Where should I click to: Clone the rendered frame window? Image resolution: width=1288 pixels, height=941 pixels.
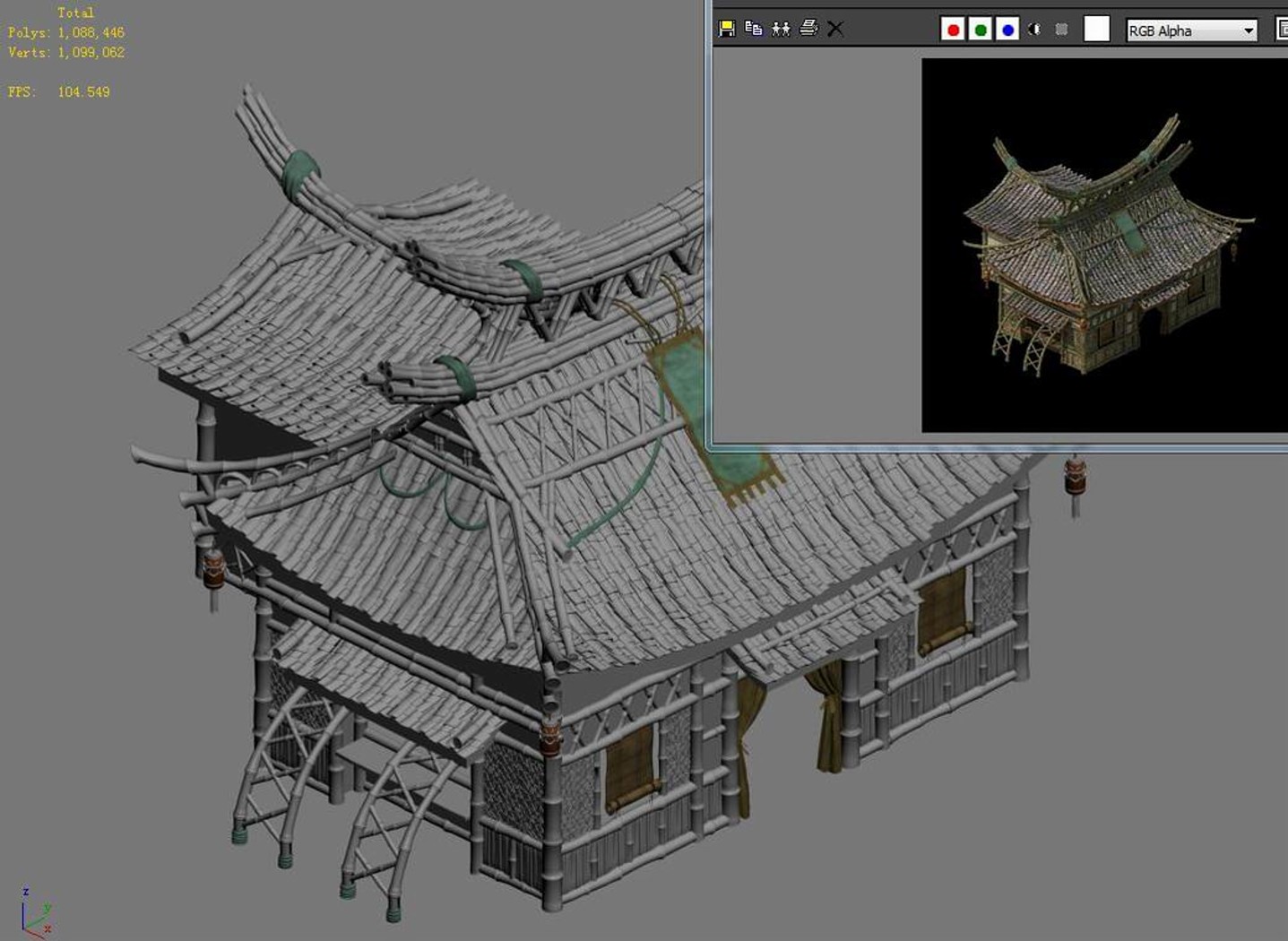[781, 29]
